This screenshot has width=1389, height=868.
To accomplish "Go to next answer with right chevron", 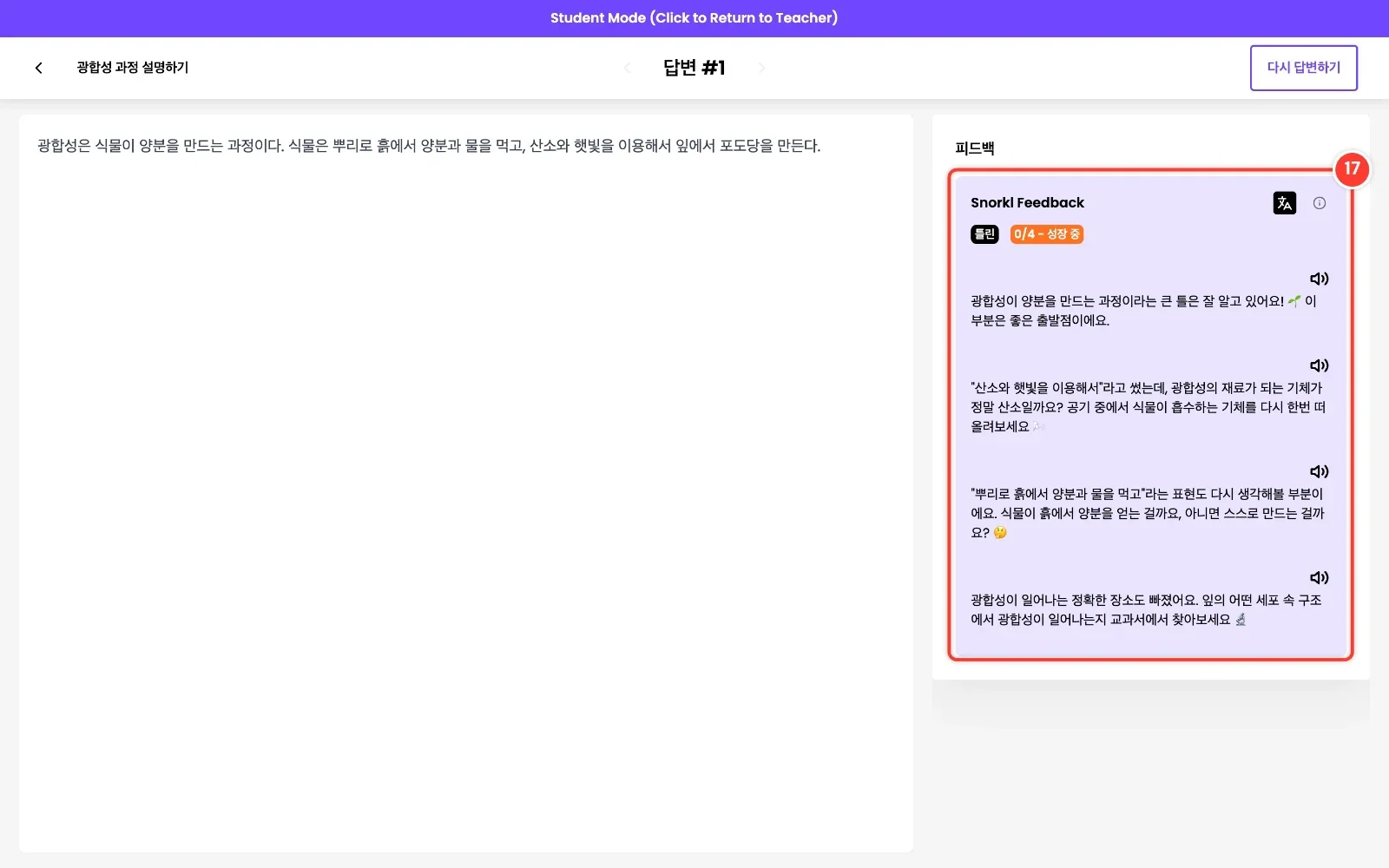I will coord(761,68).
